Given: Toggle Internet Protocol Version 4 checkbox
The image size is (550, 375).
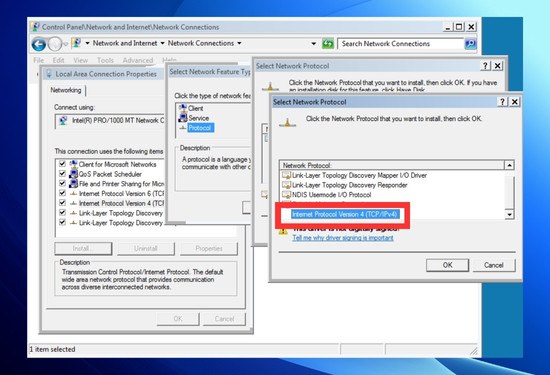Looking at the screenshot, I should pyautogui.click(x=62, y=203).
